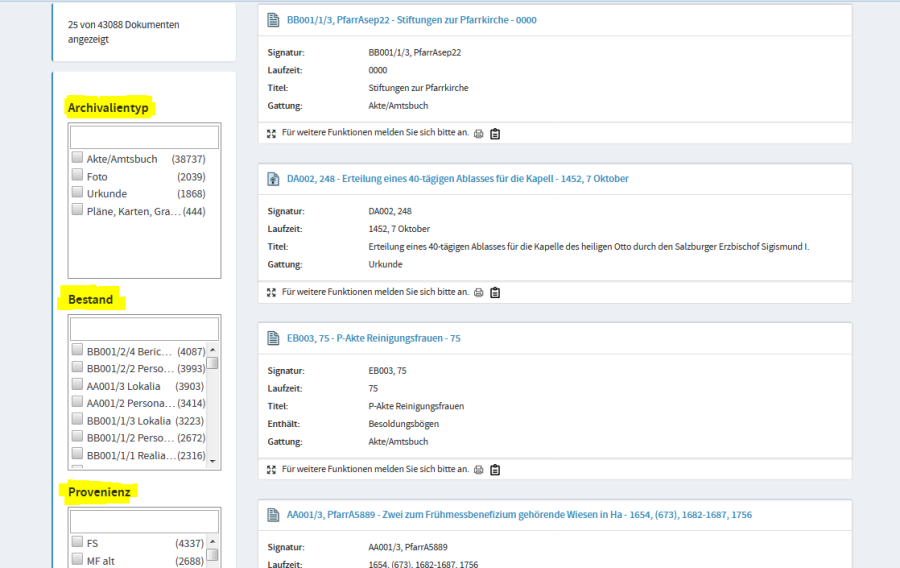Screen dimensions: 900x568
Task: Click up arrow of the Provenienz list scrollbar
Action: (213, 539)
